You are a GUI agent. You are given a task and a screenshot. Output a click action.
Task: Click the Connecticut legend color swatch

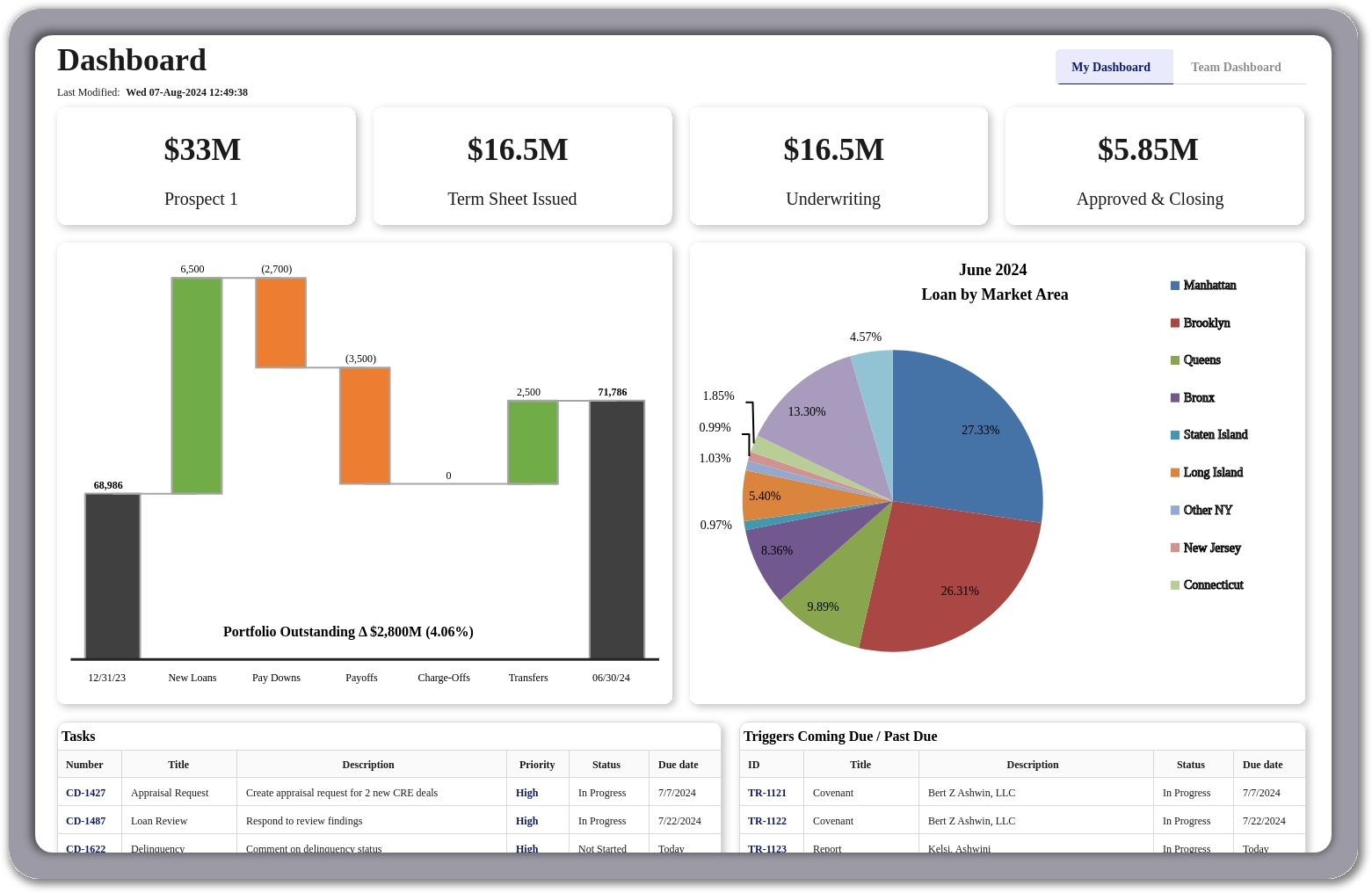[1175, 585]
